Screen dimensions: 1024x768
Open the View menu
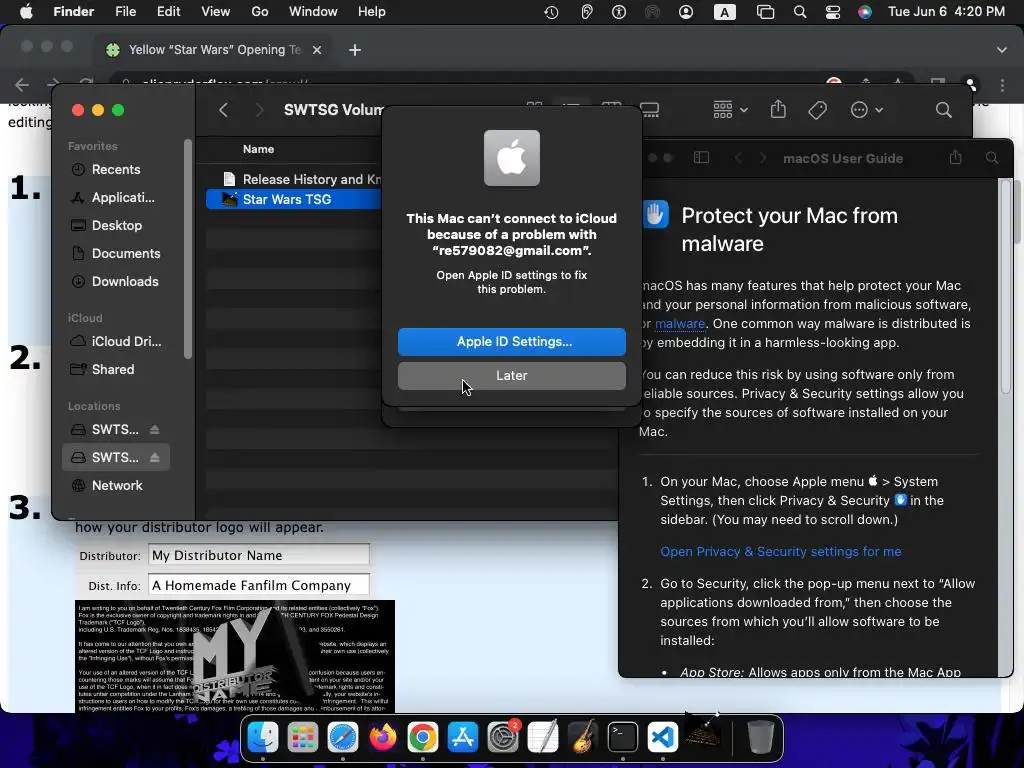pyautogui.click(x=216, y=12)
